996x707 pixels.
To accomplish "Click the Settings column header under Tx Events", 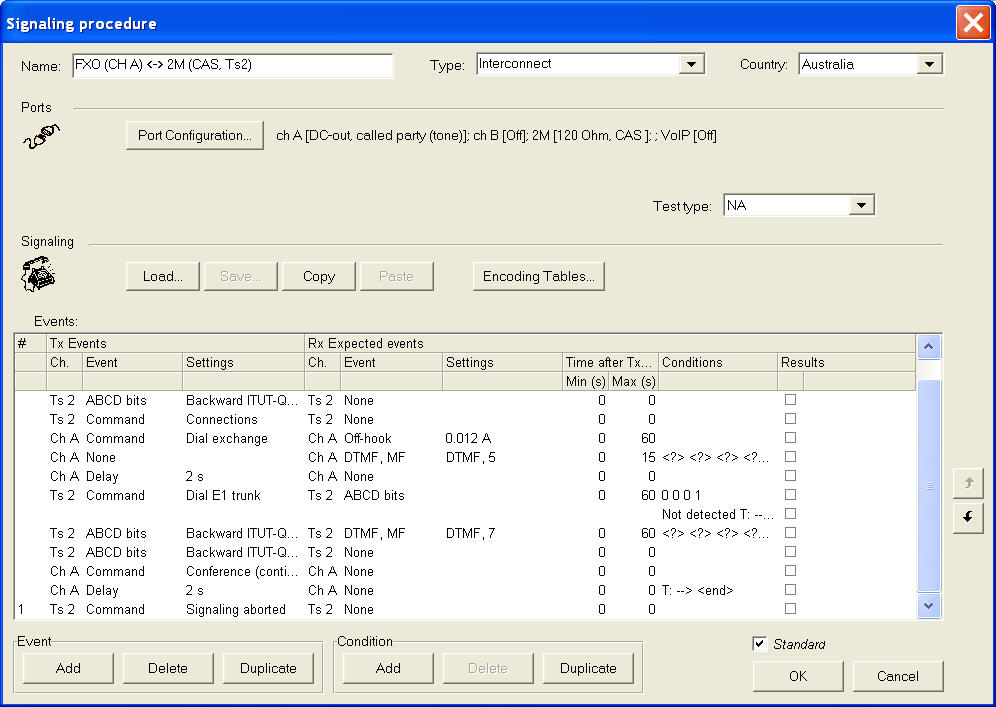I will (243, 362).
